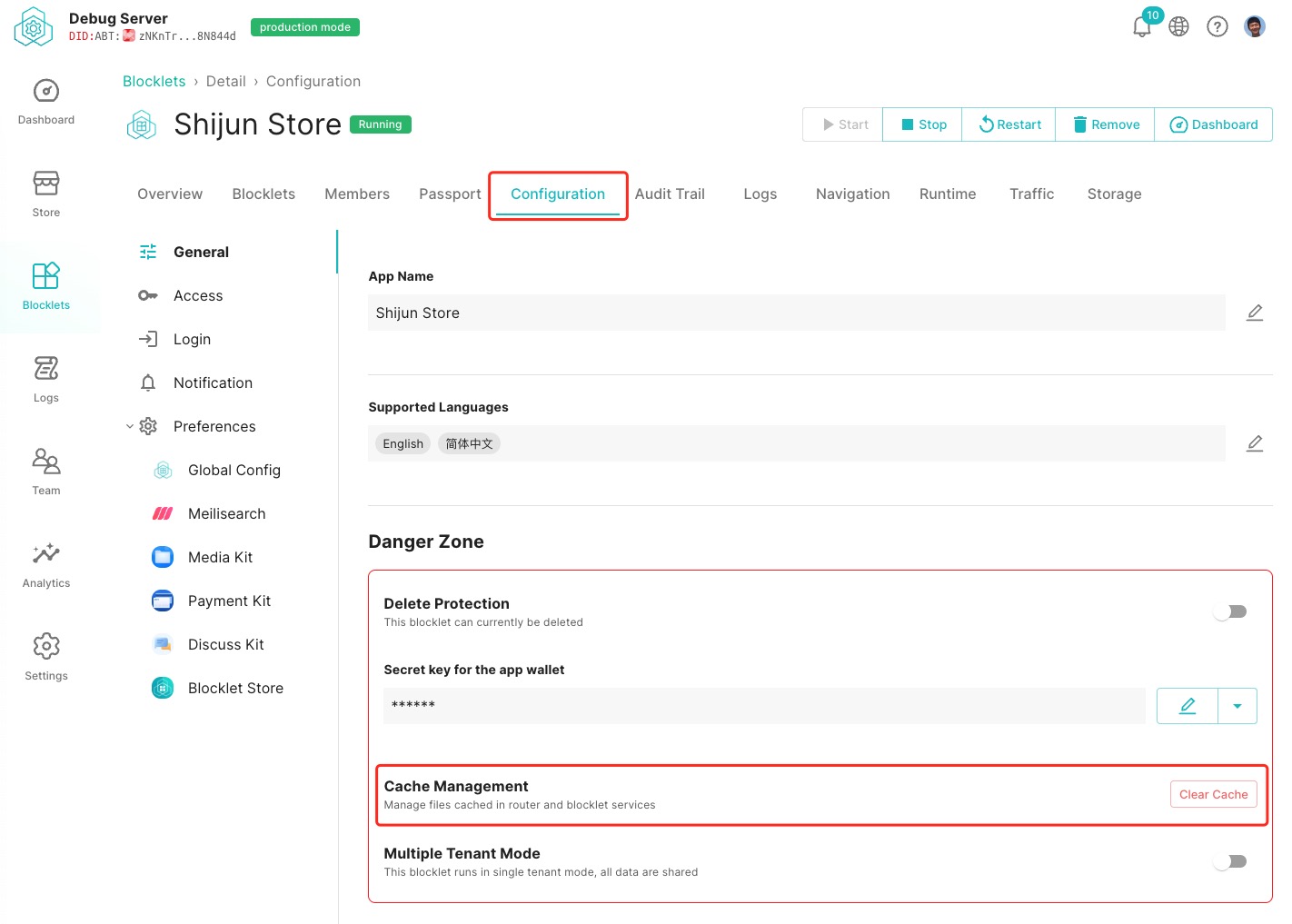The height and width of the screenshot is (924, 1292).
Task: Switch to the Audit Trail tab
Action: [670, 194]
